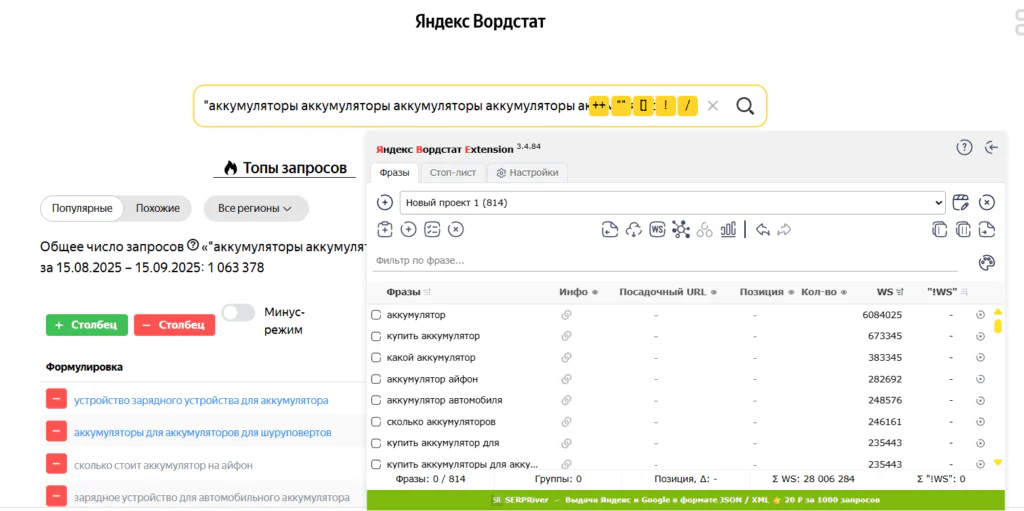This screenshot has width=1024, height=511.
Task: Open the color palette icon
Action: (986, 263)
